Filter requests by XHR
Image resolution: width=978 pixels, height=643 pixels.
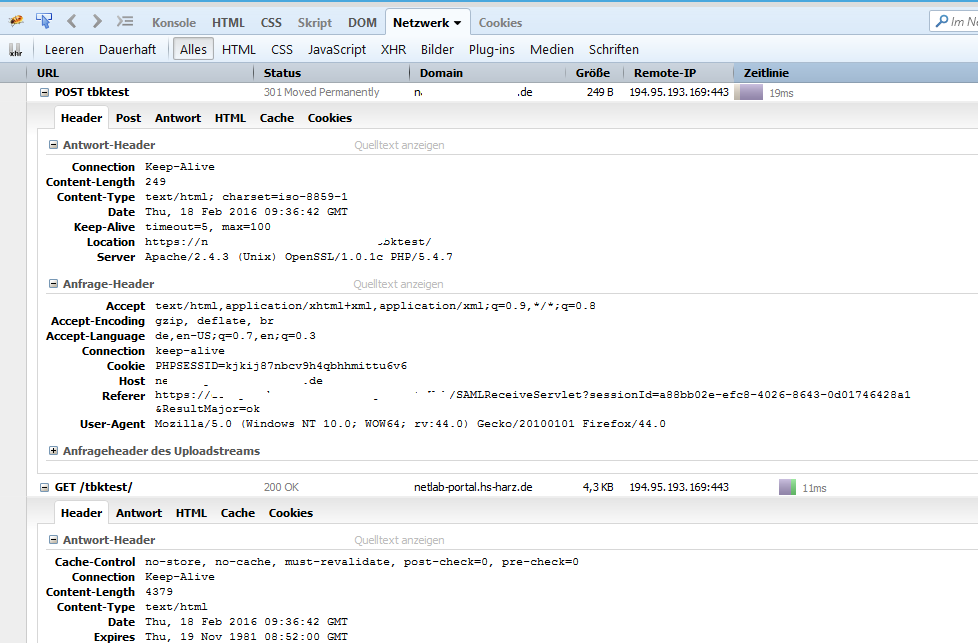tap(393, 49)
